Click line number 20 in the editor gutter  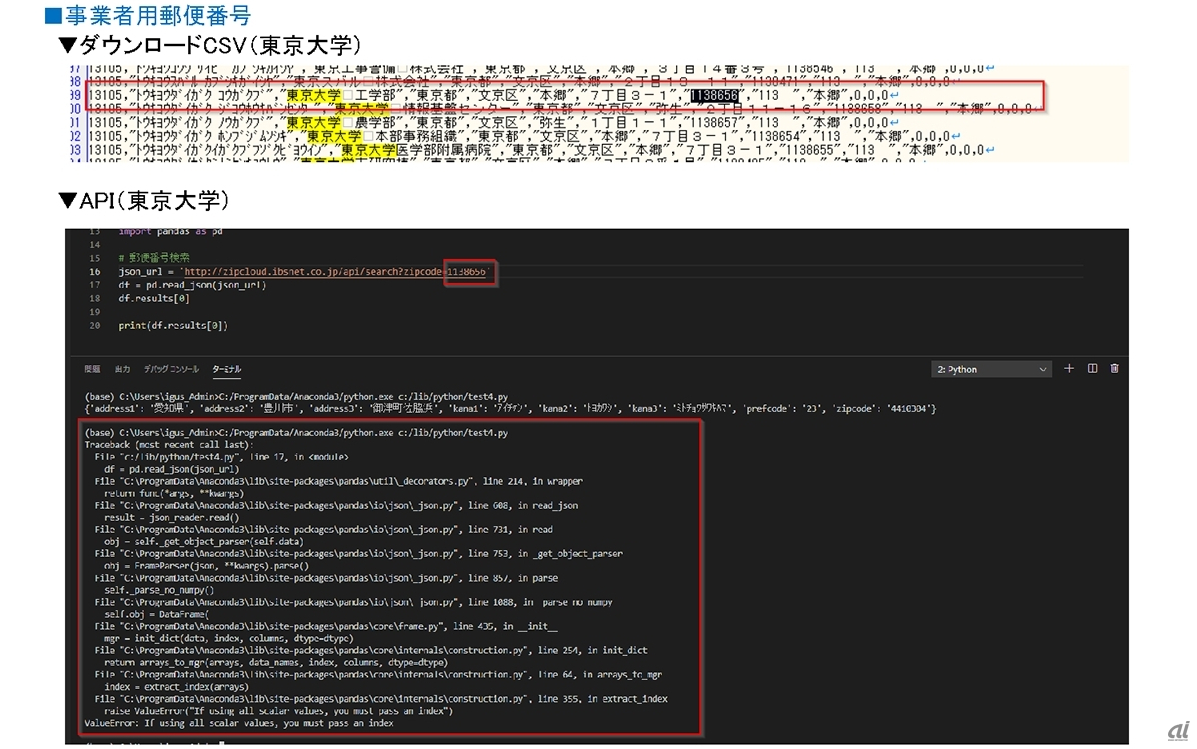coord(95,325)
